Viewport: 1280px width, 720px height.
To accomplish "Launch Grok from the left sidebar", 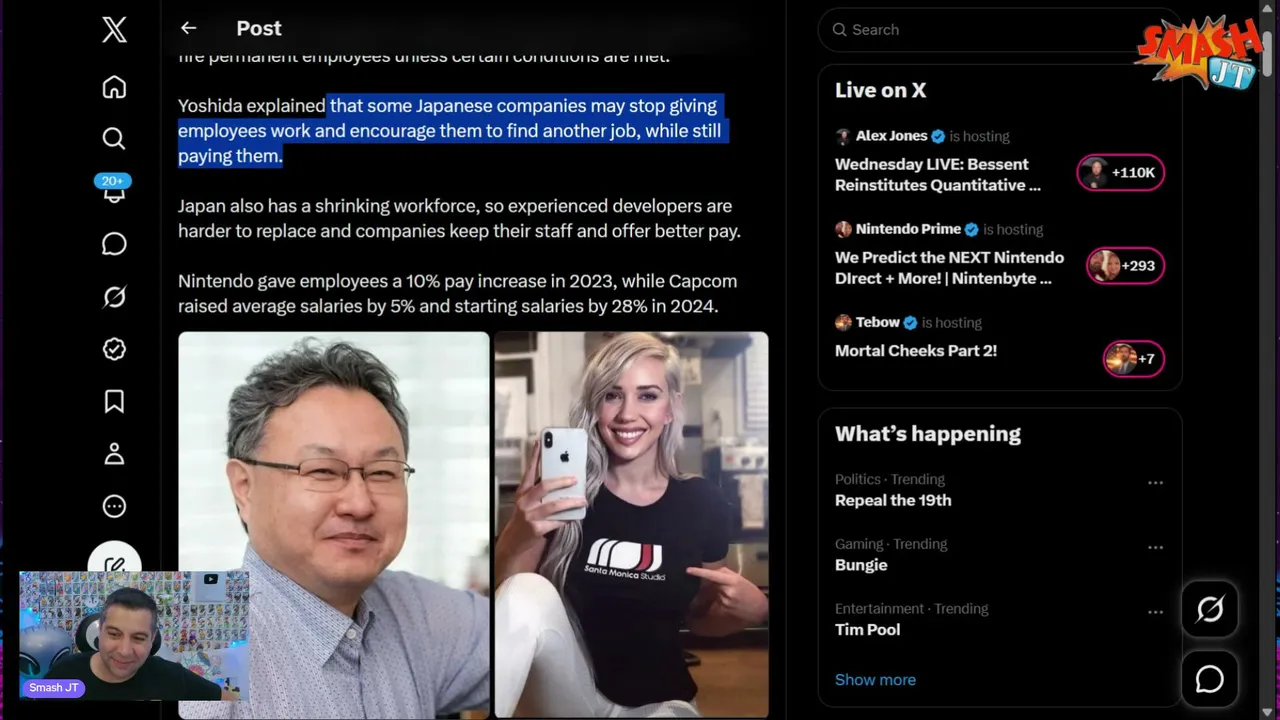I will pyautogui.click(x=114, y=297).
